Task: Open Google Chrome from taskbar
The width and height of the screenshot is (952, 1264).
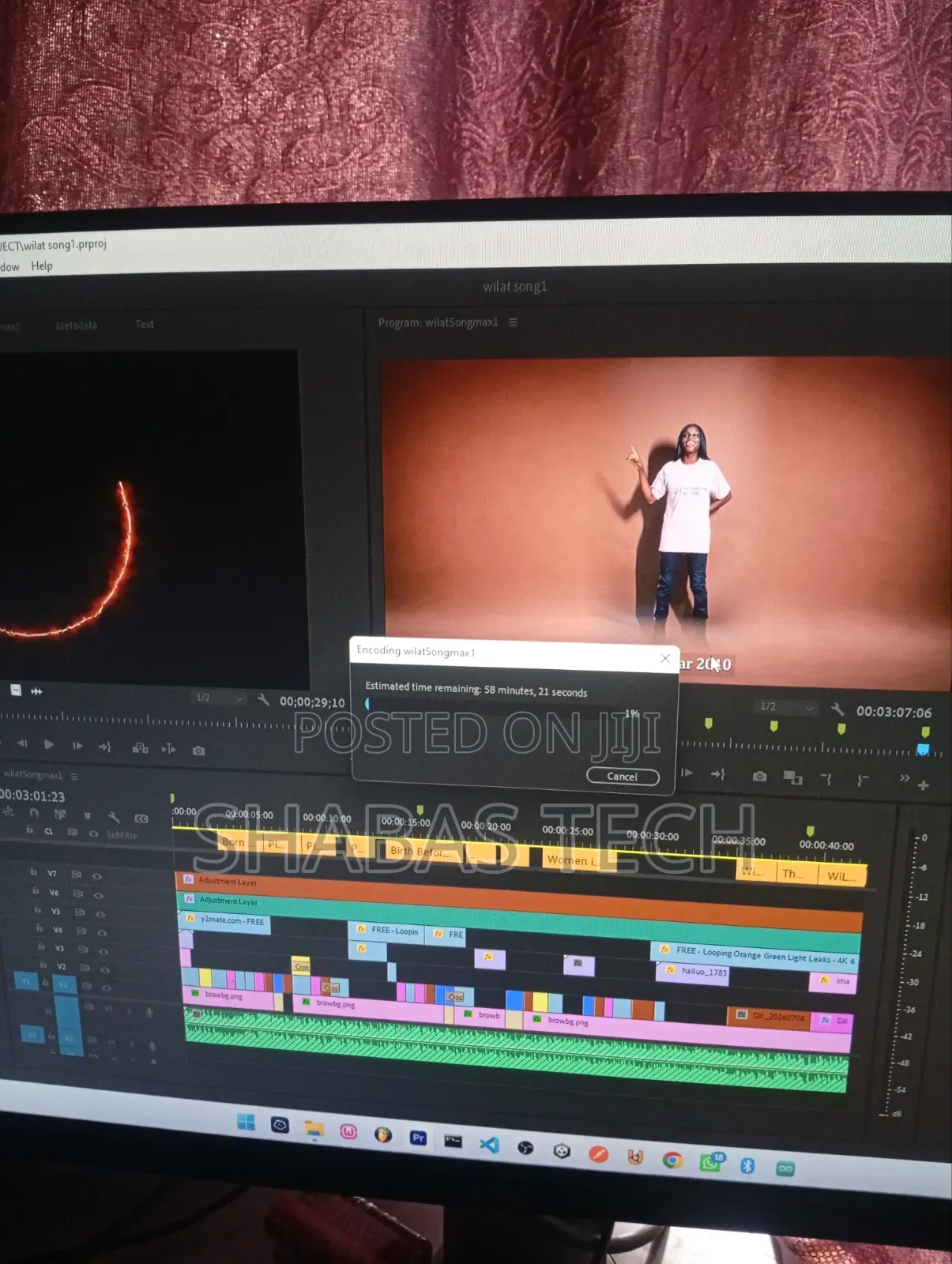Action: 672,1160
